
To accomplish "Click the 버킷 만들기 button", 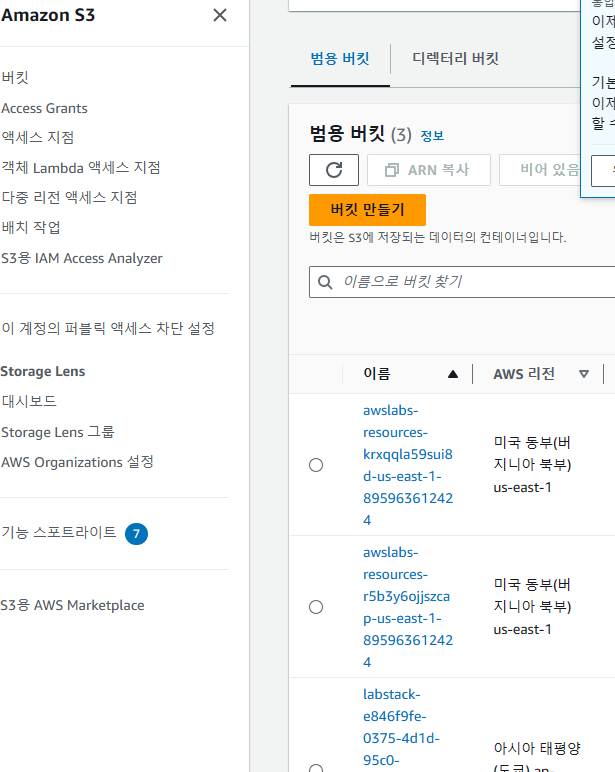I will click(x=367, y=210).
